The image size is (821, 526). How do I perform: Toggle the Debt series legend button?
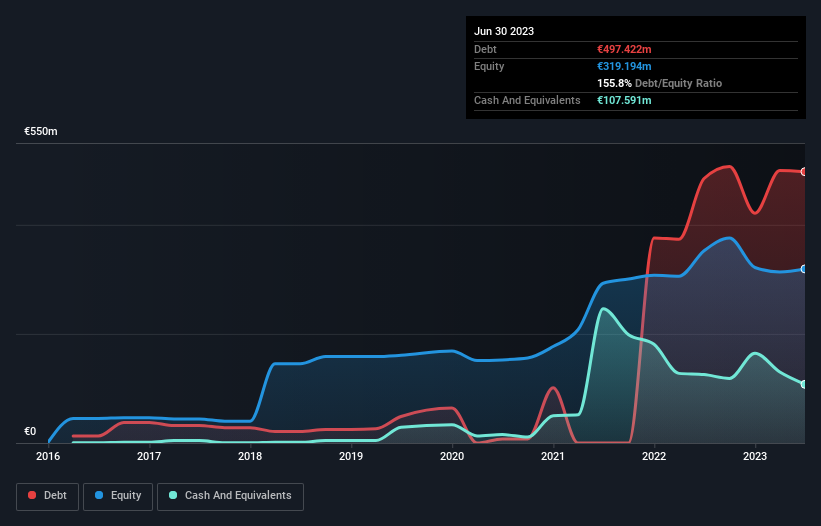[47, 496]
